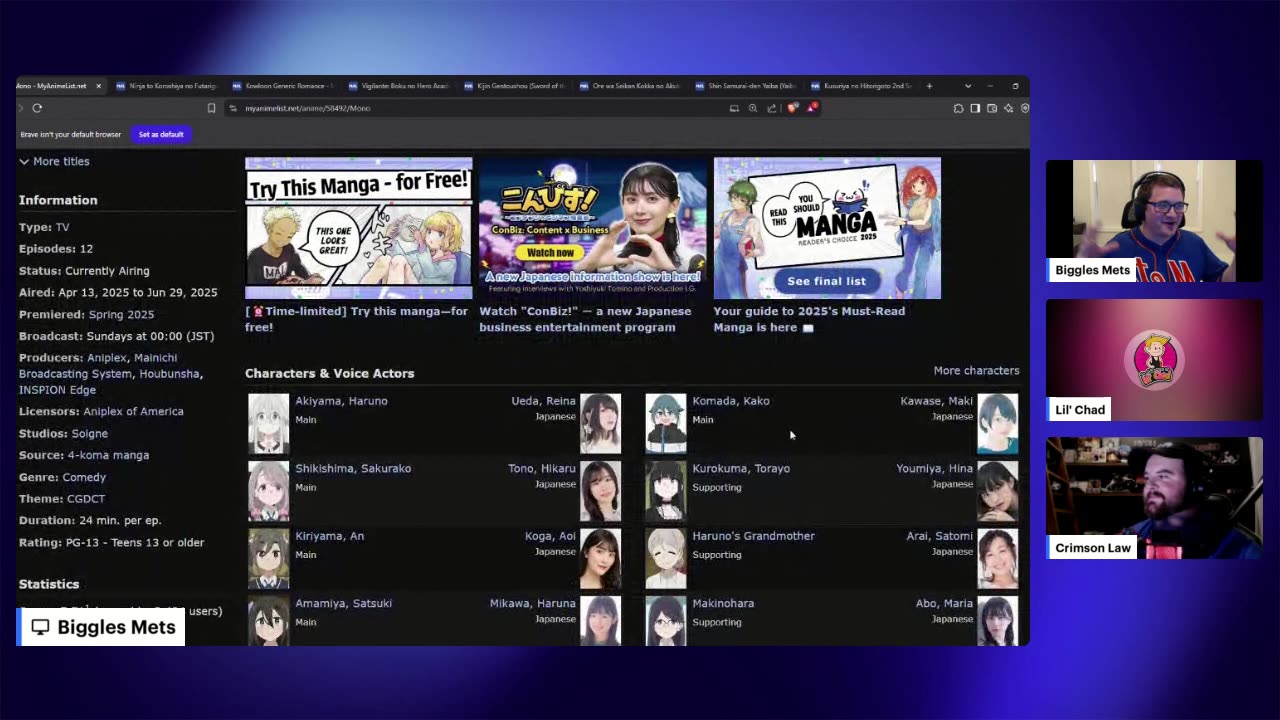Close the Mono MyAnimeList tab
The height and width of the screenshot is (720, 1280).
pos(98,86)
